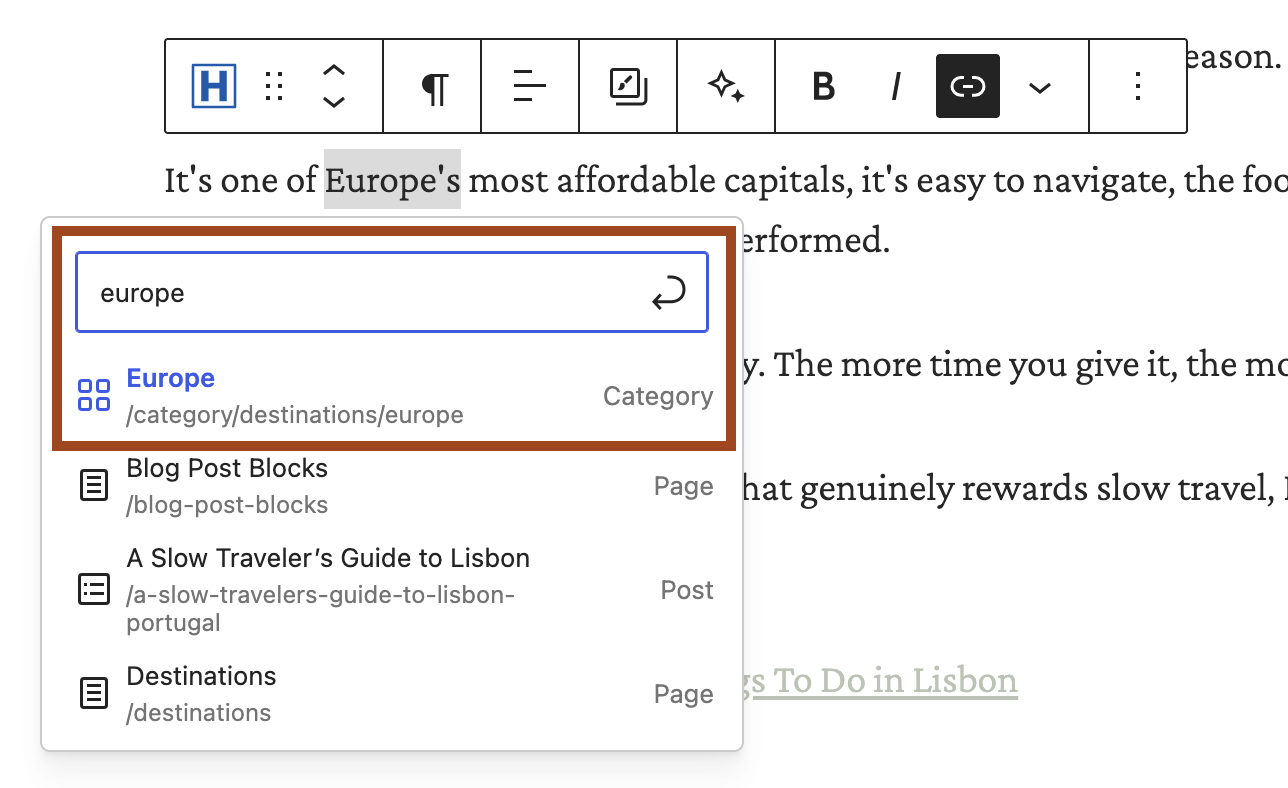1288x788 pixels.
Task: Expand more rich text formatting options
Action: 1040,88
